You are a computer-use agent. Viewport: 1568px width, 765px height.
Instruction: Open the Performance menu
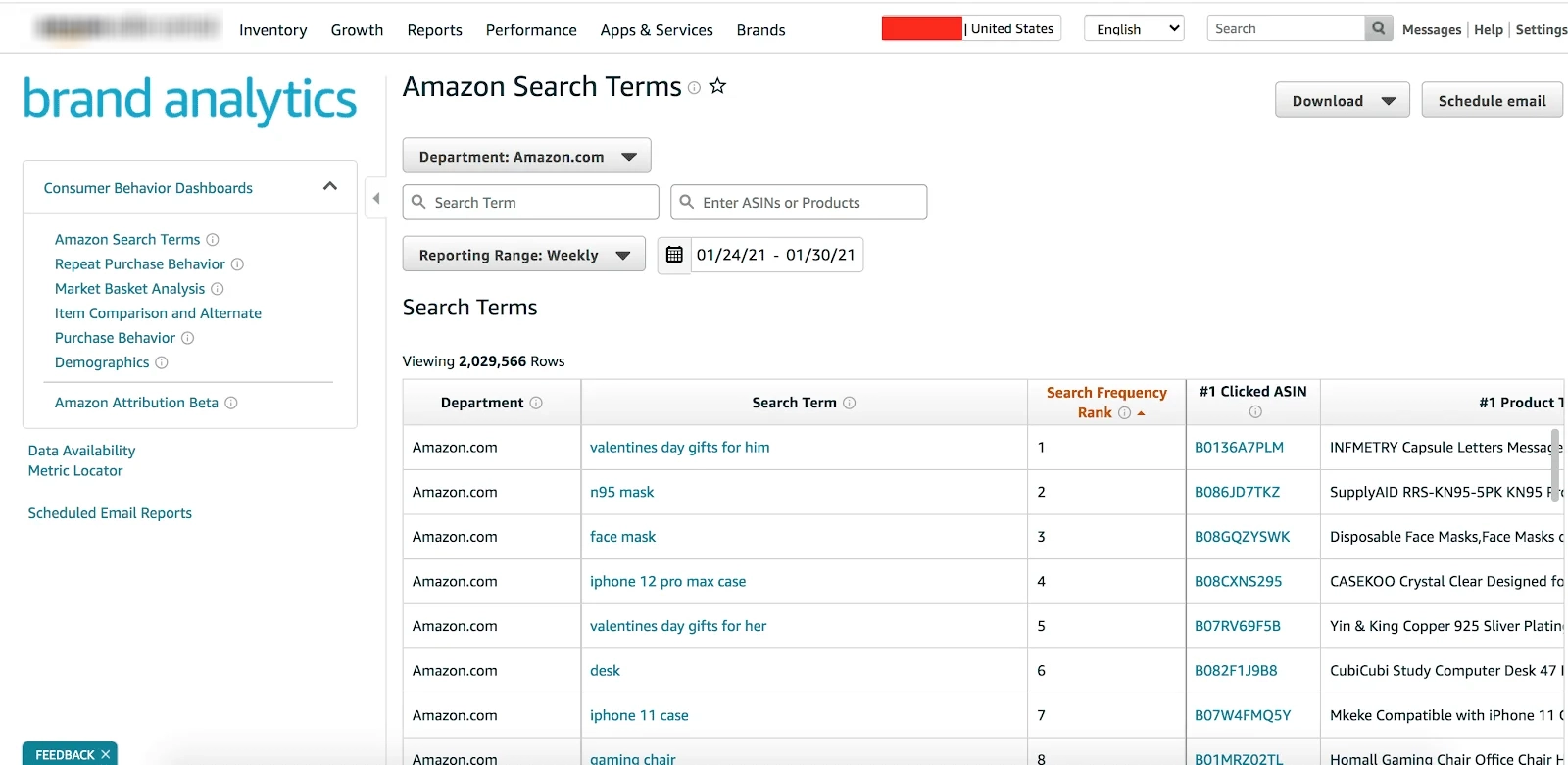[531, 30]
